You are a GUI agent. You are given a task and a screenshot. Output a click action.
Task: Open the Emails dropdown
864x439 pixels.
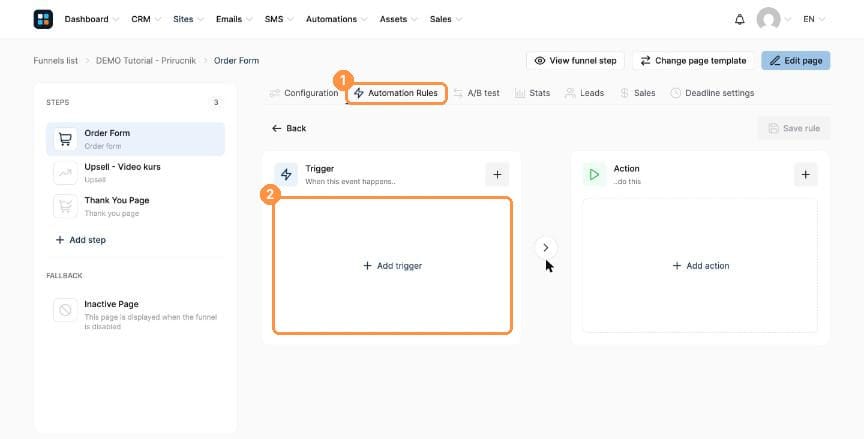pos(234,19)
